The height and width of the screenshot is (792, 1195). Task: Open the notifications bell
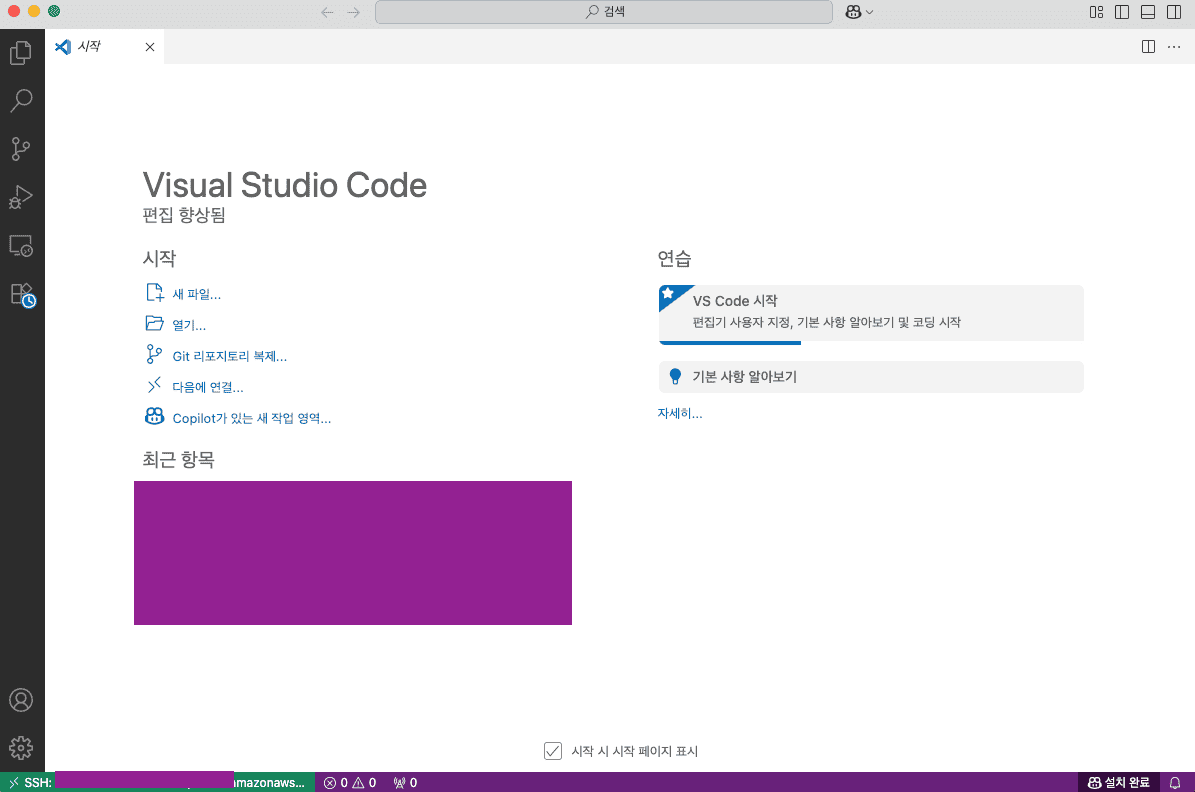pos(1175,783)
